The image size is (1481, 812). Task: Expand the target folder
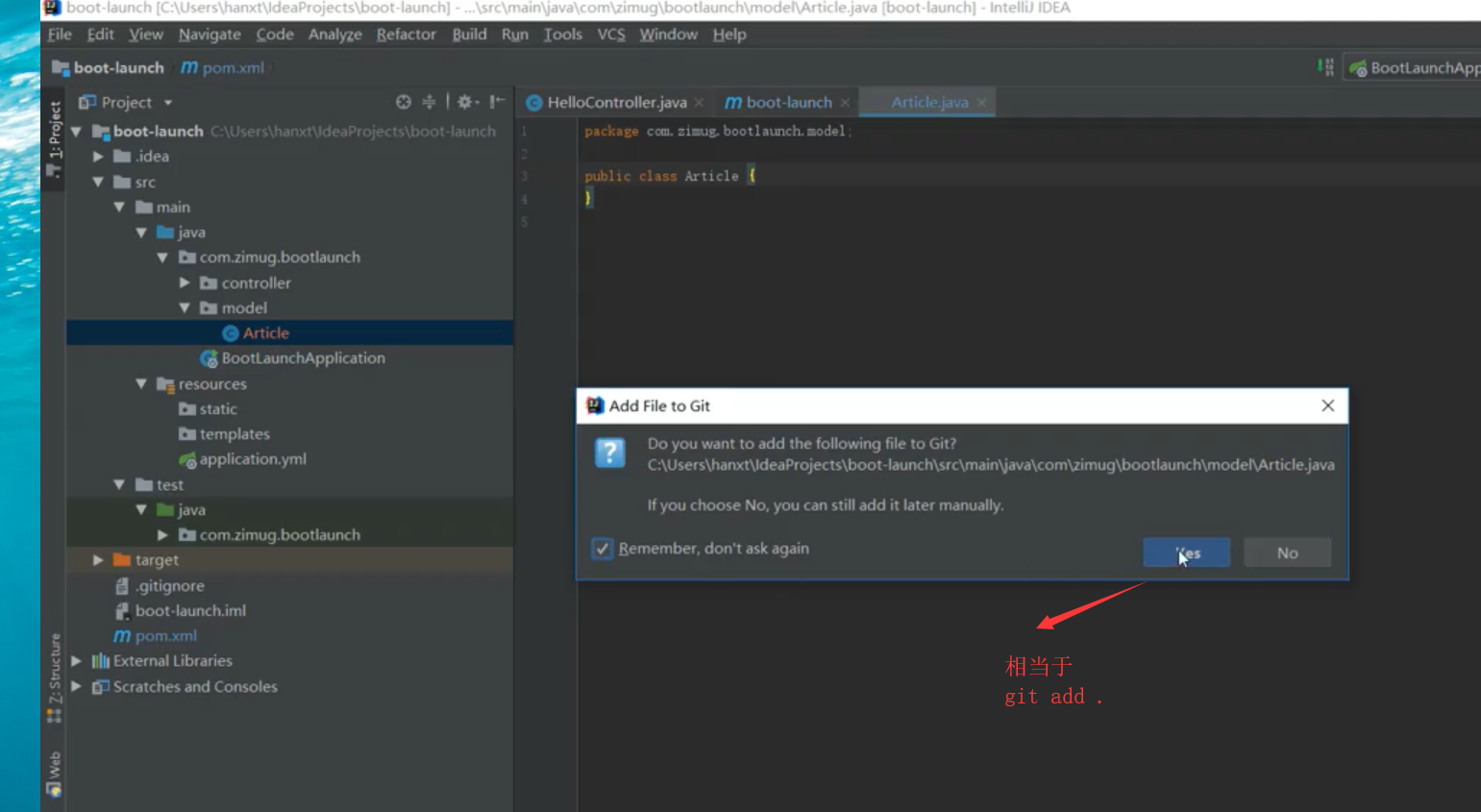coord(98,560)
